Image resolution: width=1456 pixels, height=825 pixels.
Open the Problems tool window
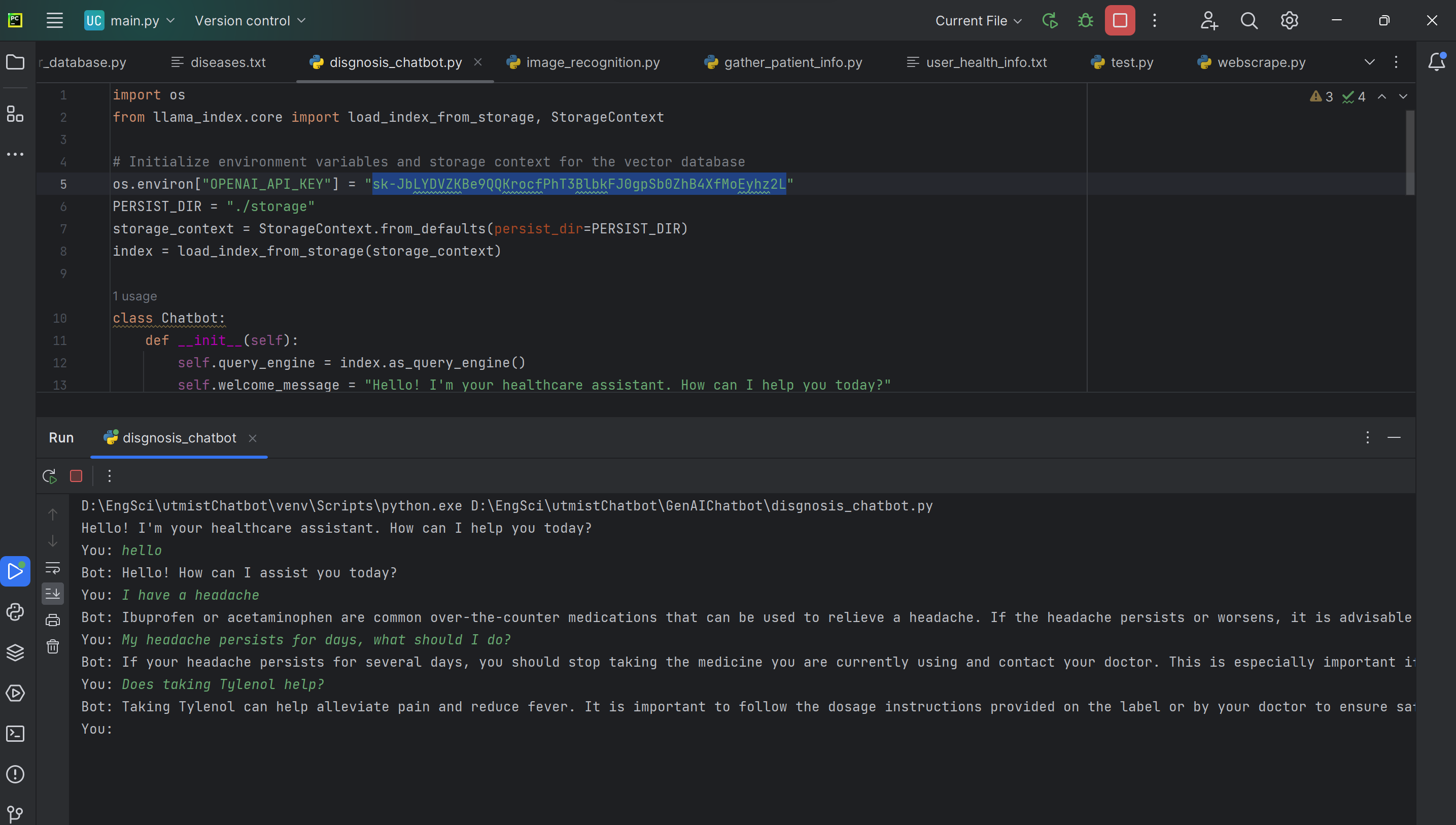tap(15, 775)
